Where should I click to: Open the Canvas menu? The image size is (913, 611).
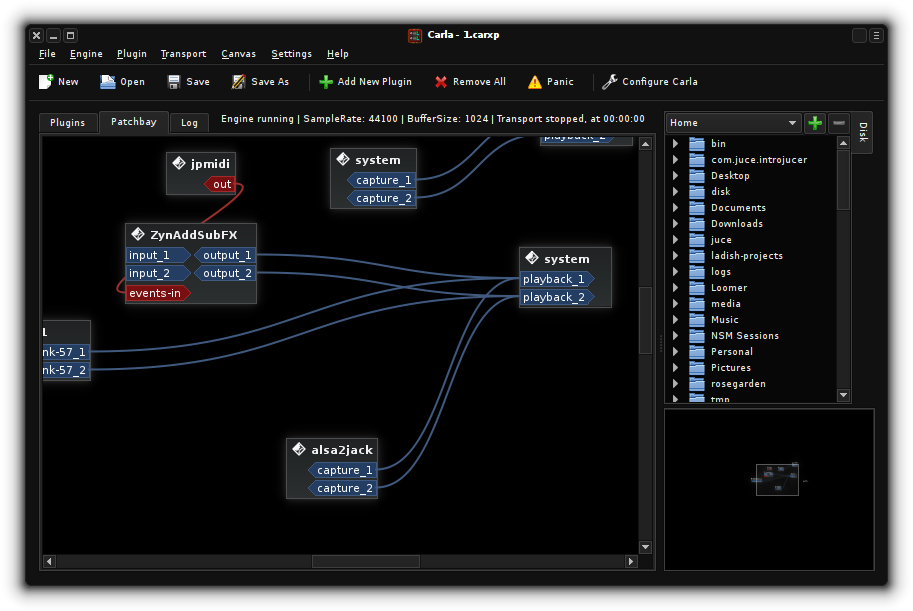coord(238,54)
